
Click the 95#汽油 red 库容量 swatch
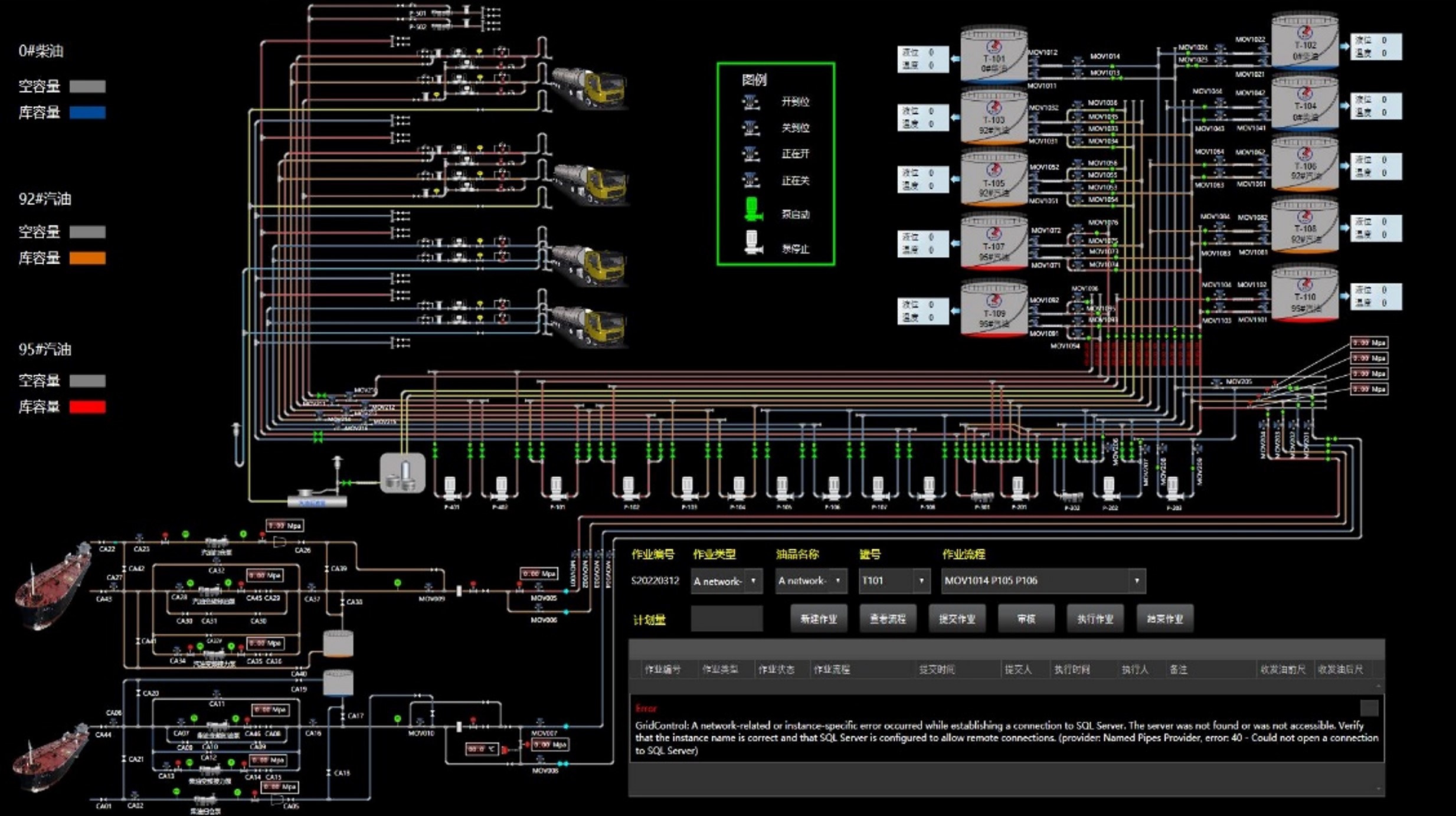[x=87, y=407]
